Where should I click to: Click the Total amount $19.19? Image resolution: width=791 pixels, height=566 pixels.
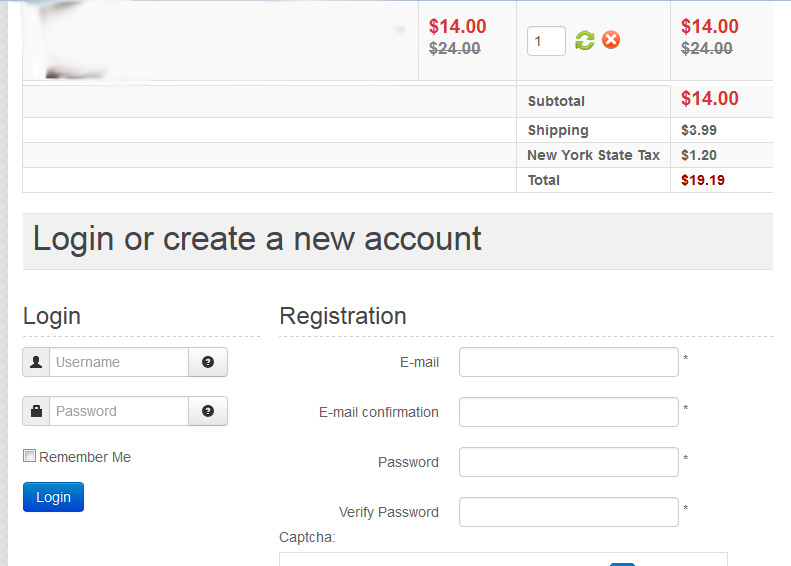[702, 180]
